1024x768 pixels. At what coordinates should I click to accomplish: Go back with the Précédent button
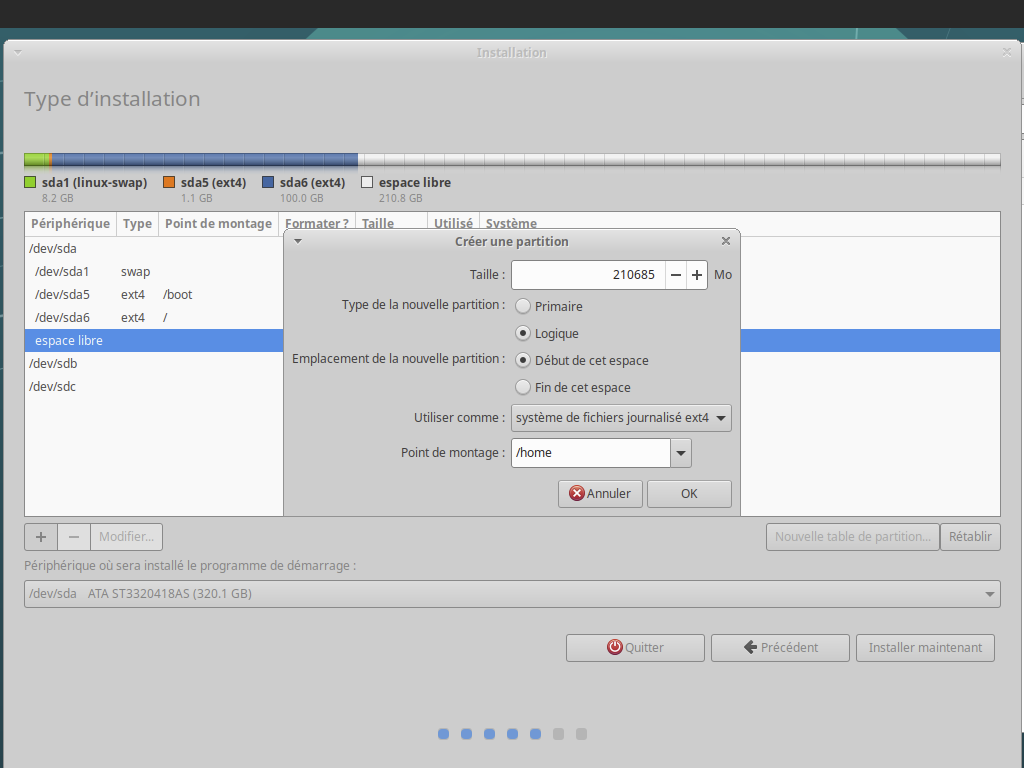pos(780,647)
